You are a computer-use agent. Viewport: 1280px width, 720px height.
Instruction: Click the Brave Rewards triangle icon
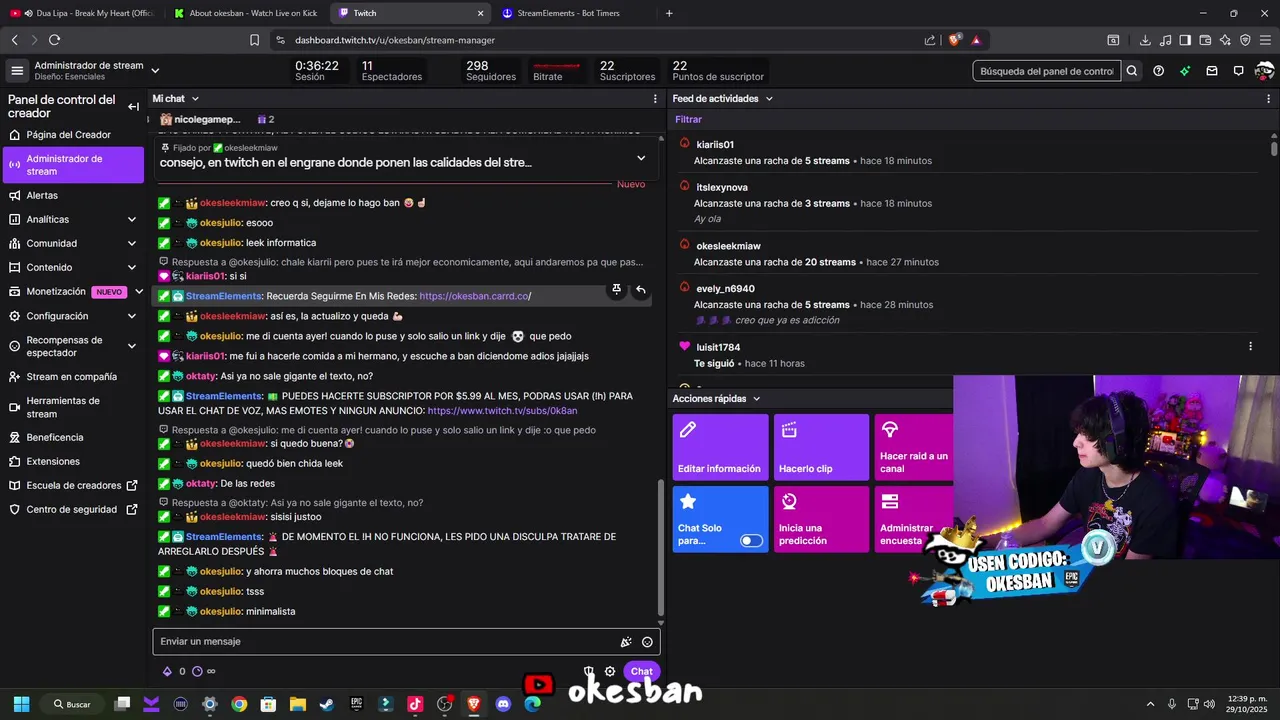[x=976, y=40]
